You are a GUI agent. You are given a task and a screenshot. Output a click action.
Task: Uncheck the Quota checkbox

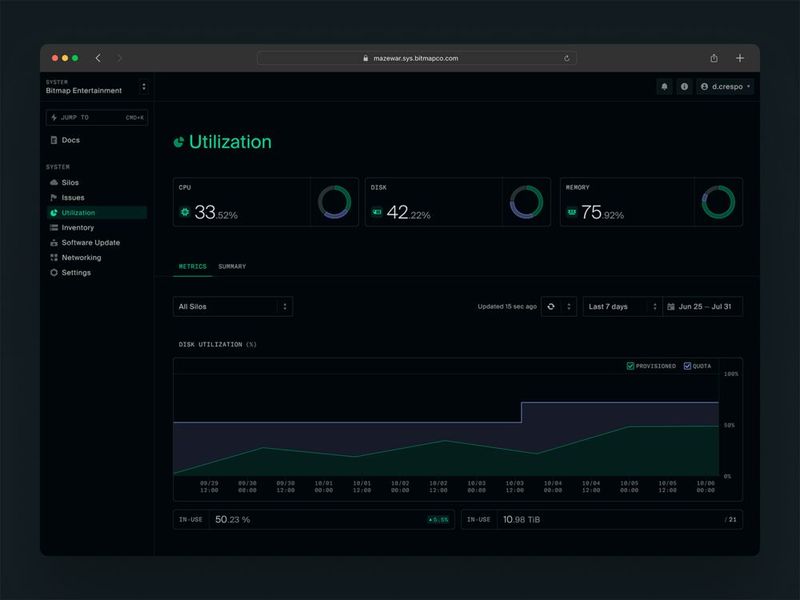(686, 366)
